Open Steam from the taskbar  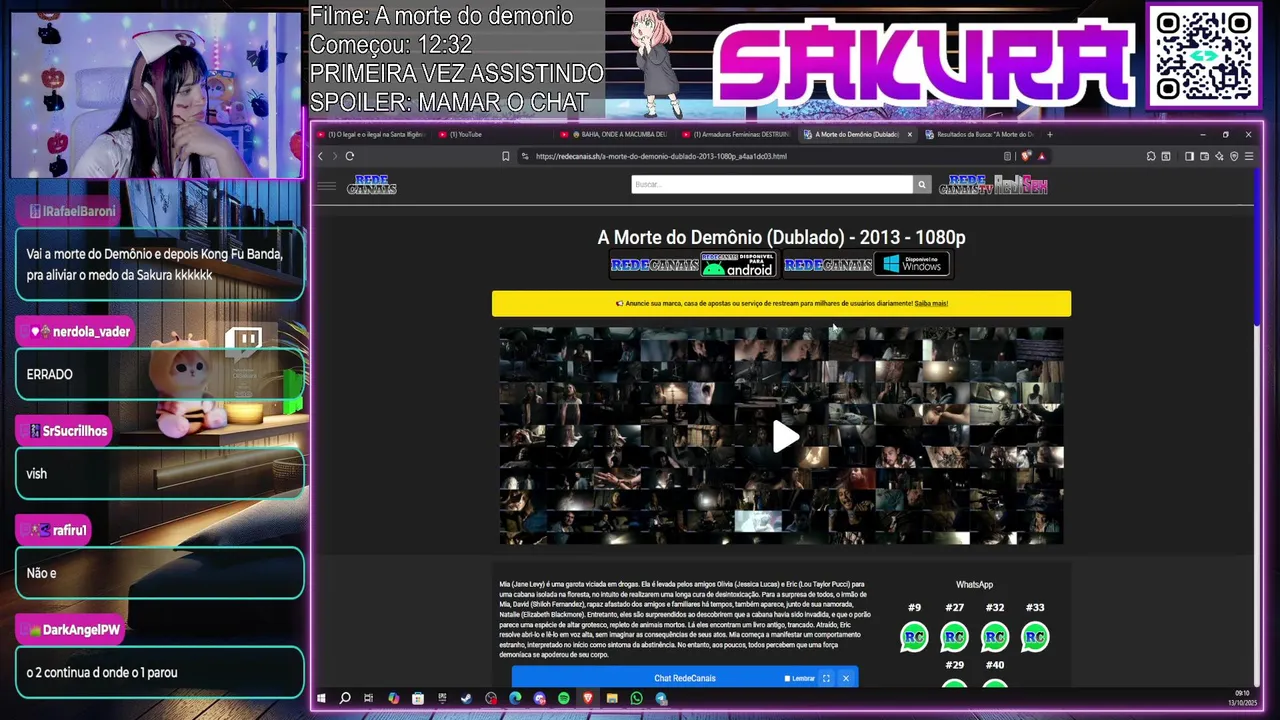(466, 698)
